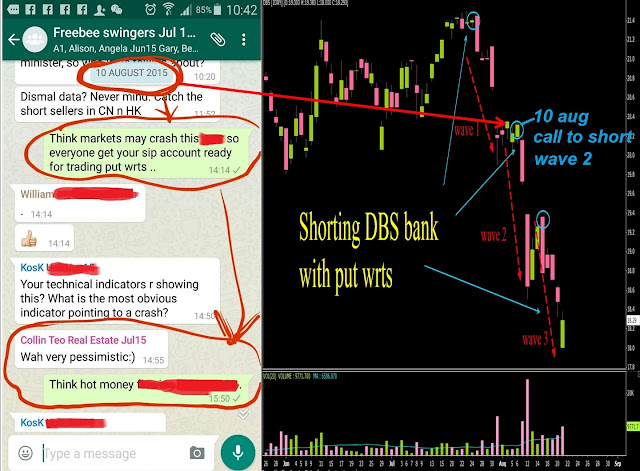Screen dimensions: 640x471
Task: Open the three-dot overflow menu
Action: tap(244, 40)
